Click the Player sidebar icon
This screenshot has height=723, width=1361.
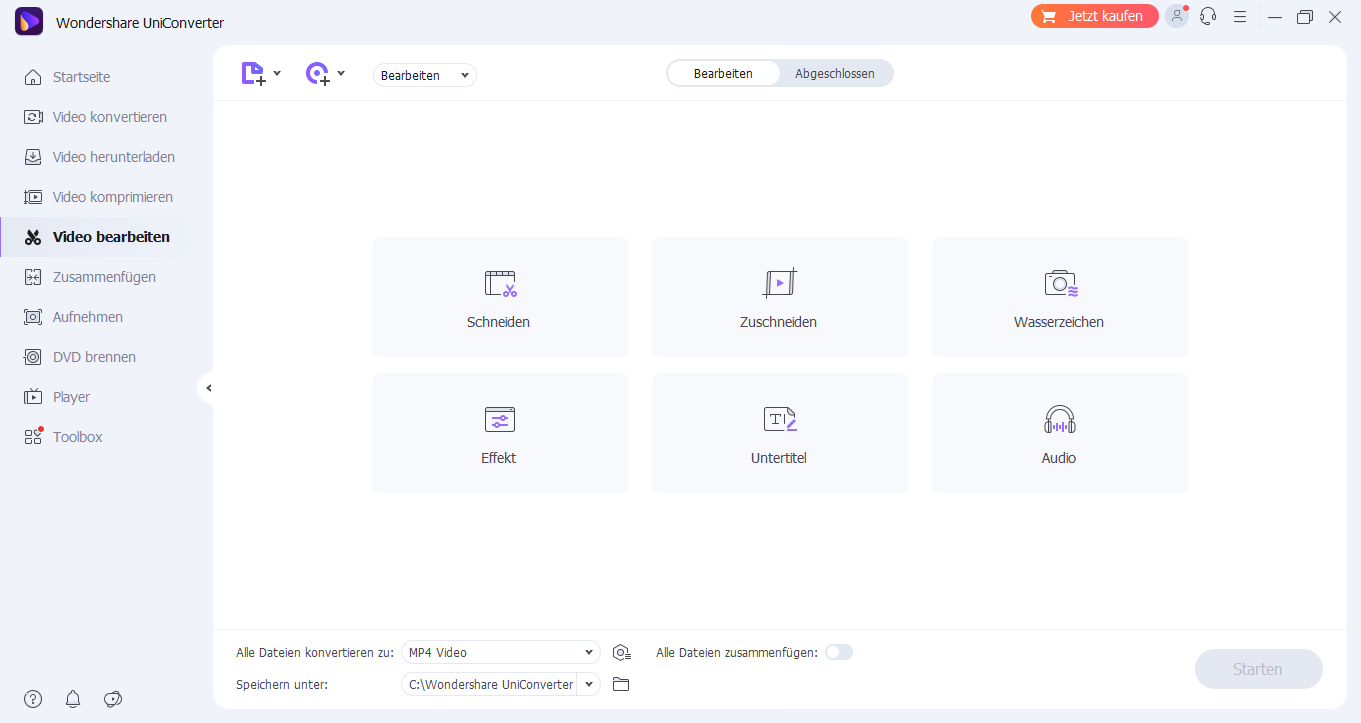(33, 397)
